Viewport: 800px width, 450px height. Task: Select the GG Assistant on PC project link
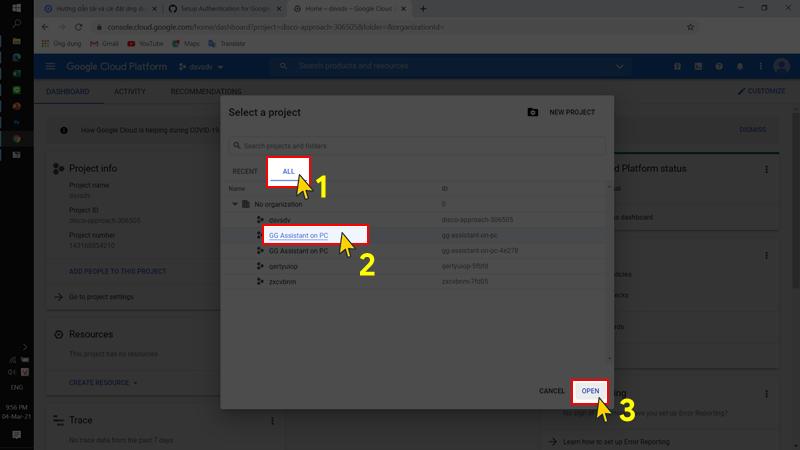tap(298, 235)
